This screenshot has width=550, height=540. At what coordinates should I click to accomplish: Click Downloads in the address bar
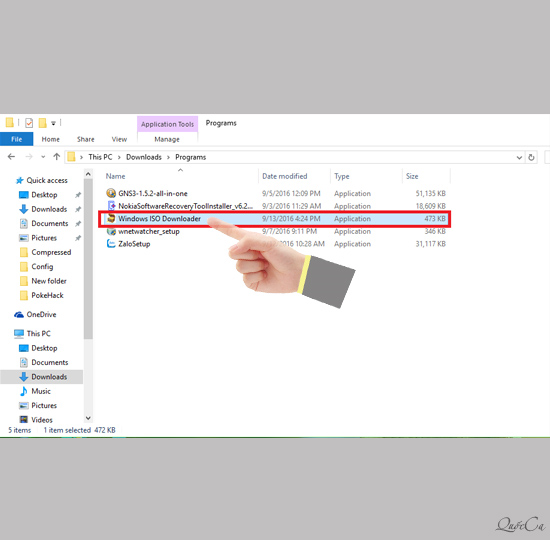click(144, 157)
